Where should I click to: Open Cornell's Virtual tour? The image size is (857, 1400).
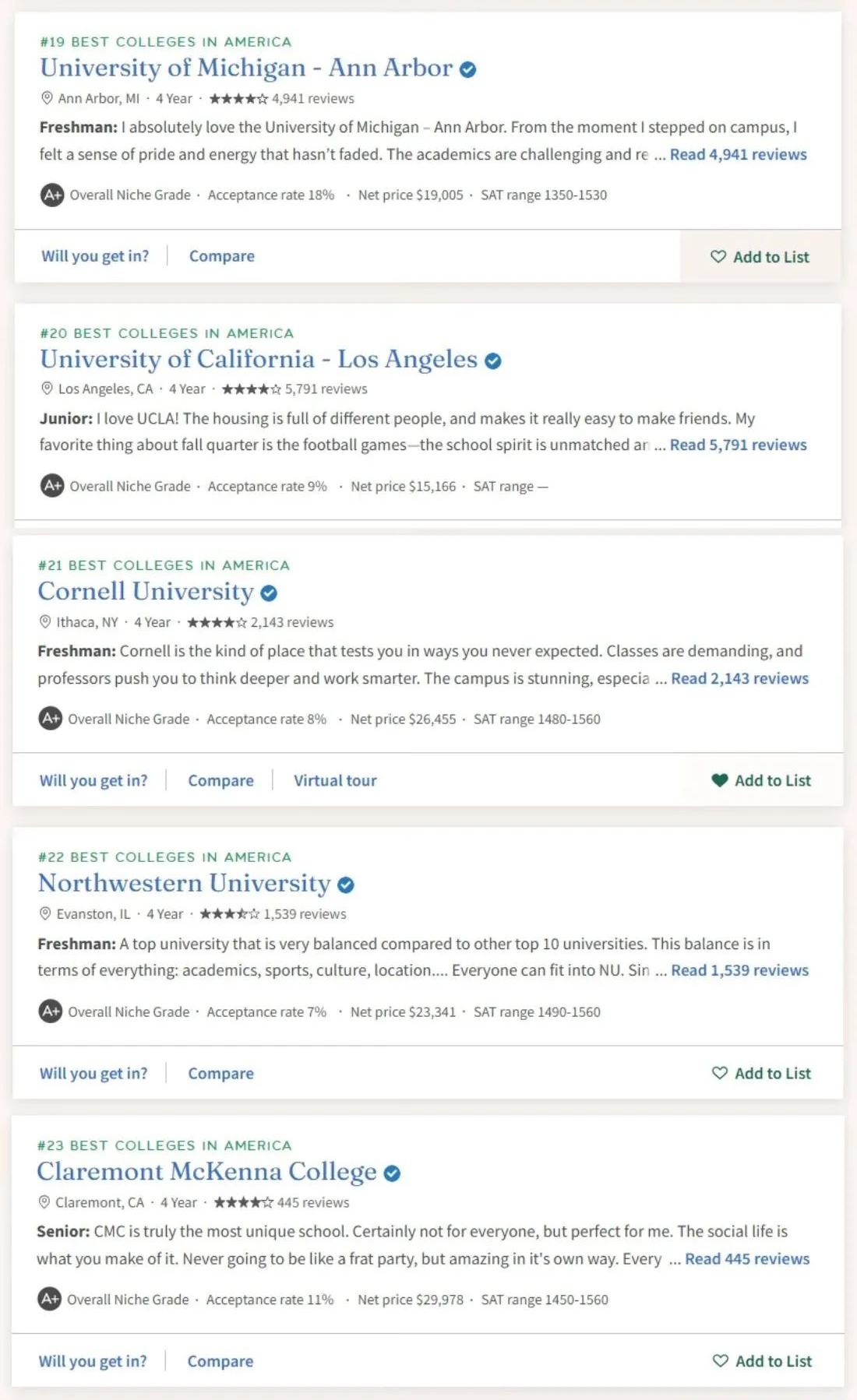coord(335,780)
